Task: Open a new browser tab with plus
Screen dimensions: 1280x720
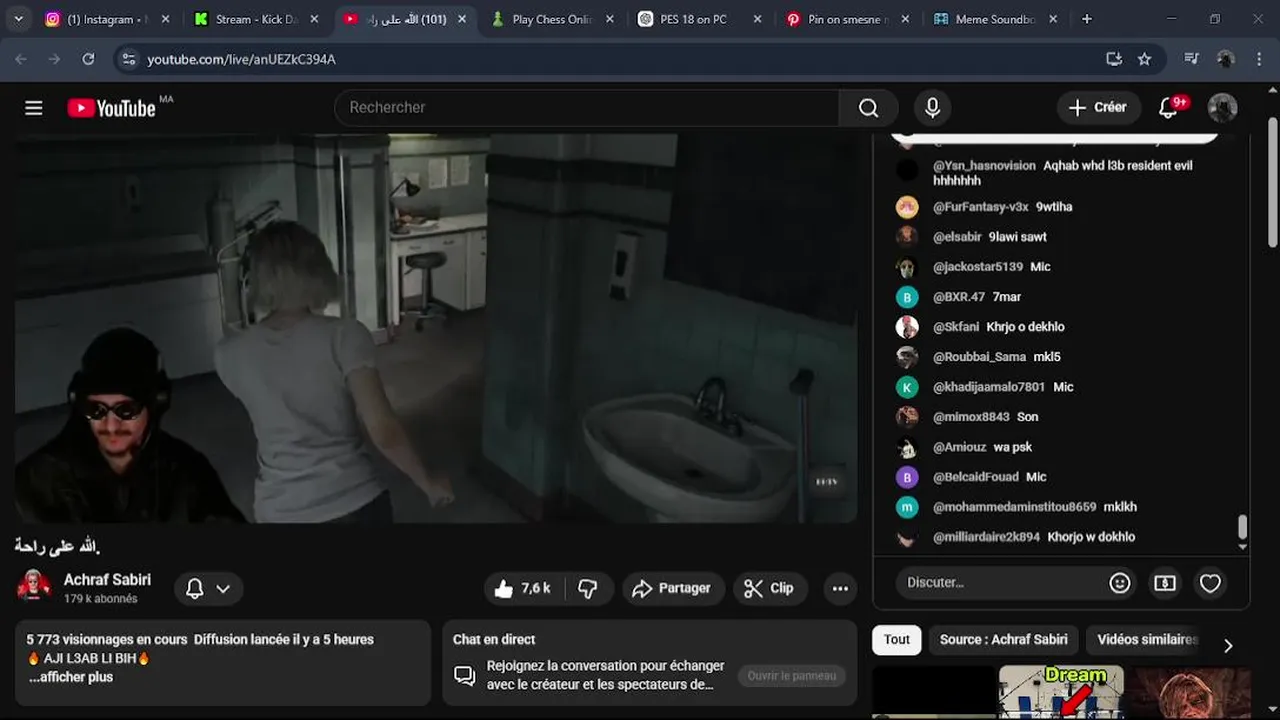Action: (x=1087, y=19)
